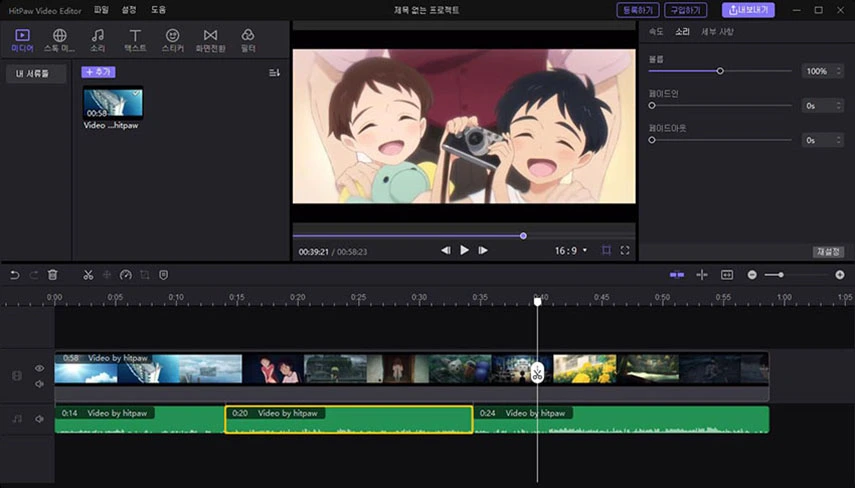Play the video preview
The width and height of the screenshot is (855, 488).
click(464, 250)
